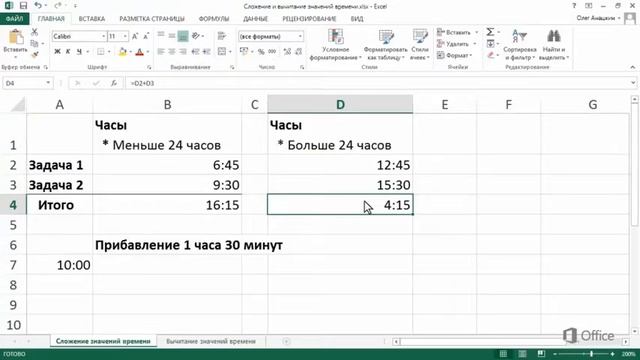Click the increase indent icon
The image size is (640, 360).
pos(207,51)
